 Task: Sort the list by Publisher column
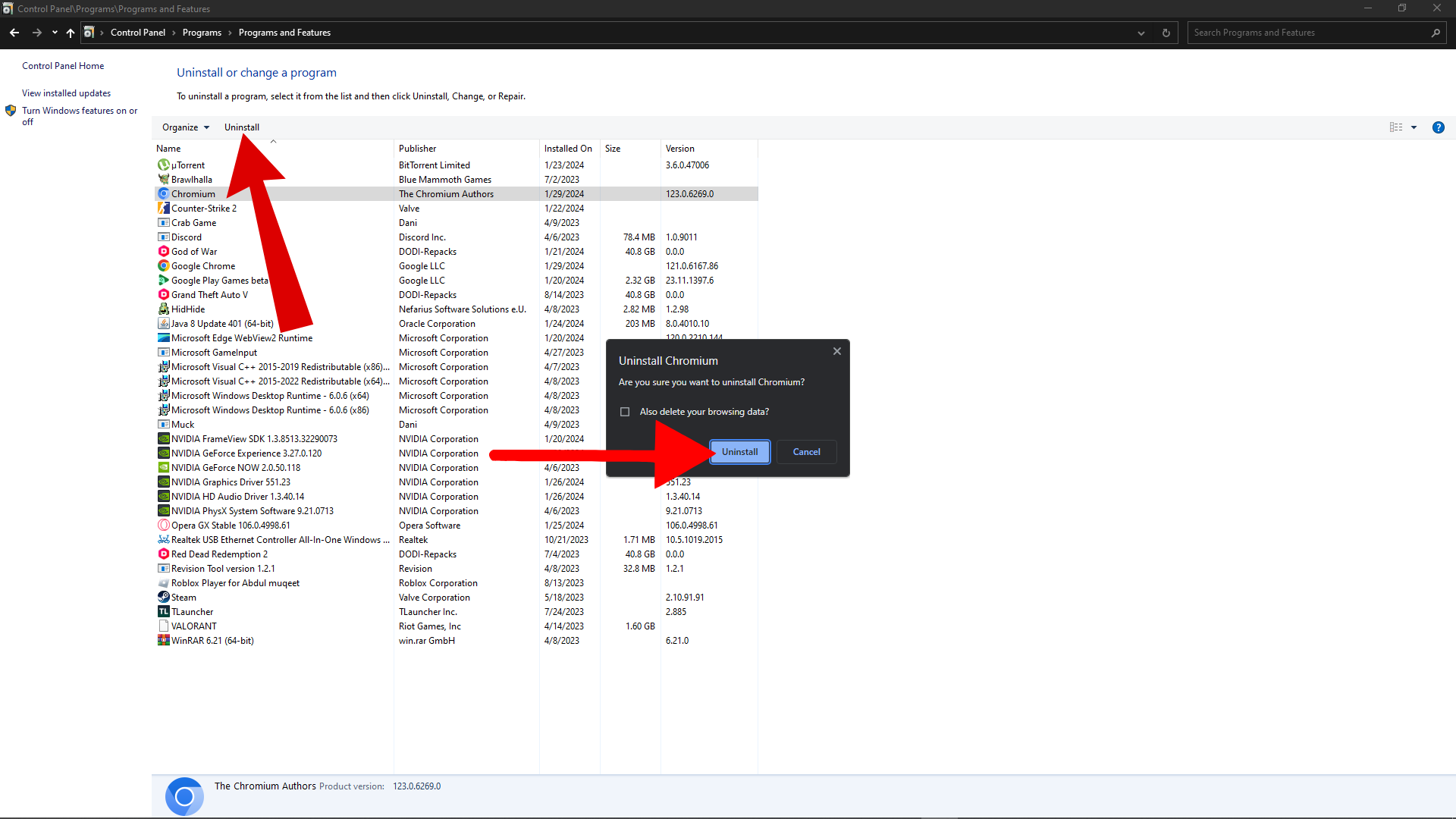(418, 149)
